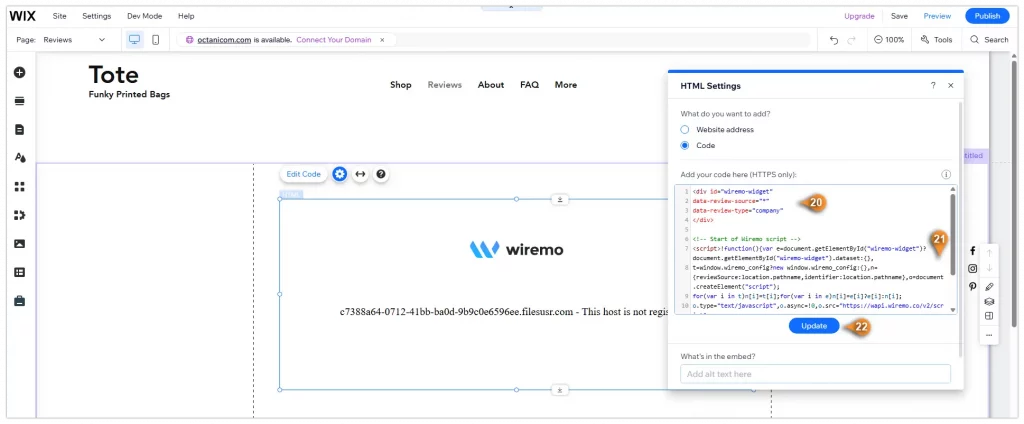Open the Site Design theme icon
1024x424 pixels.
click(20, 158)
